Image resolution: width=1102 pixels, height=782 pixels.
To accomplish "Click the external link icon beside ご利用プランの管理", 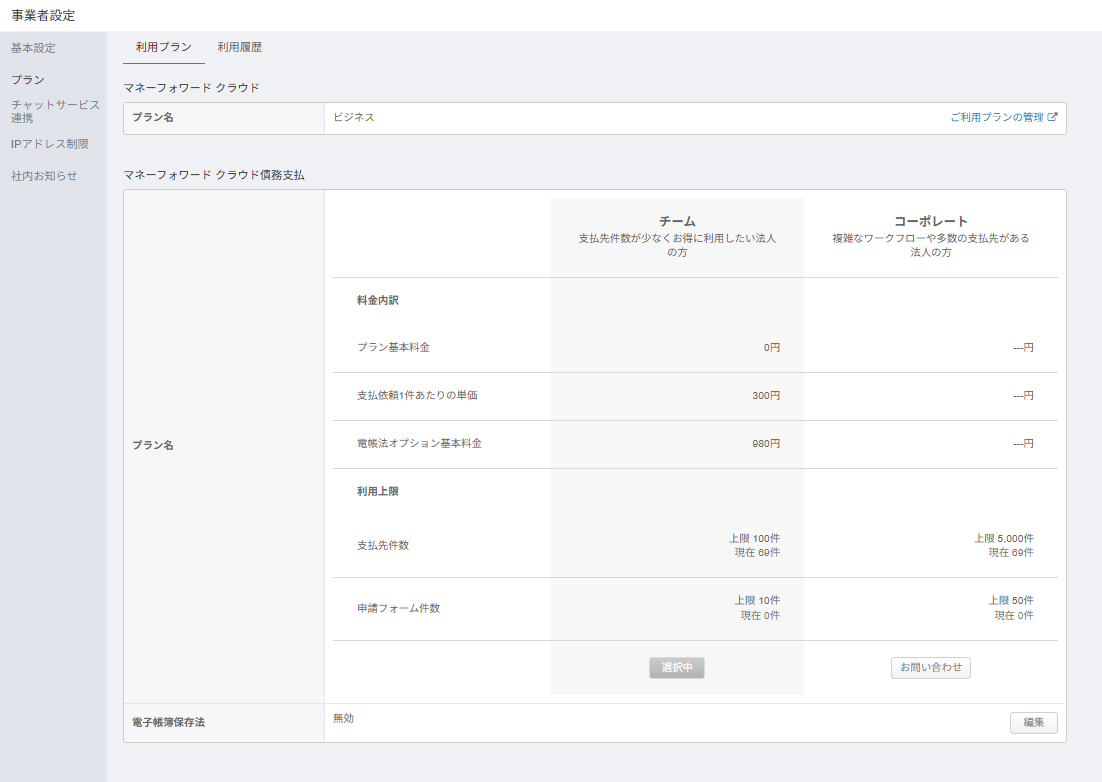I will click(1052, 117).
